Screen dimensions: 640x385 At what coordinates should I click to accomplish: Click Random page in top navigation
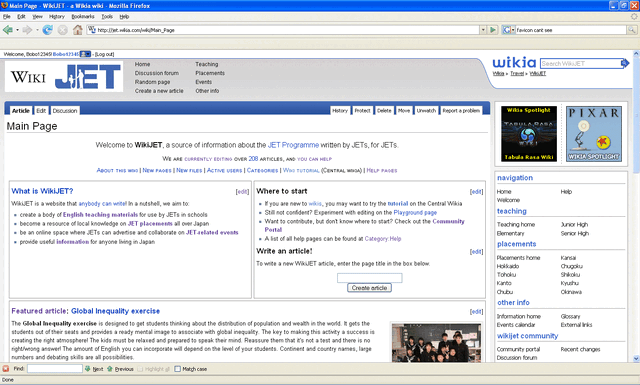(152, 82)
